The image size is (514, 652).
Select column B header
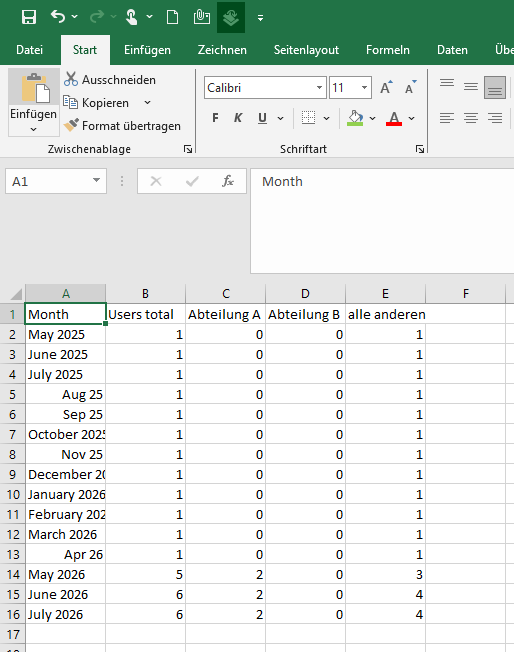click(x=145, y=294)
